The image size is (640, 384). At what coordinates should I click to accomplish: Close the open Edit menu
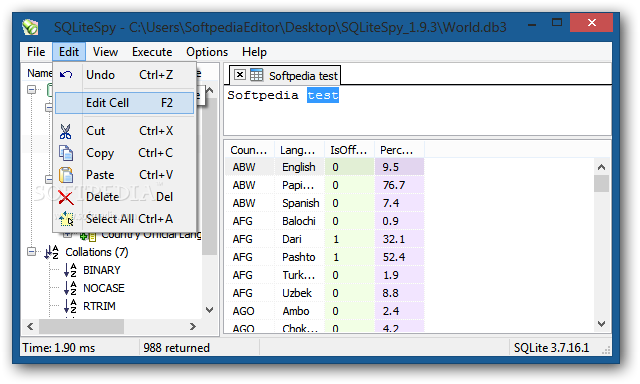[69, 52]
